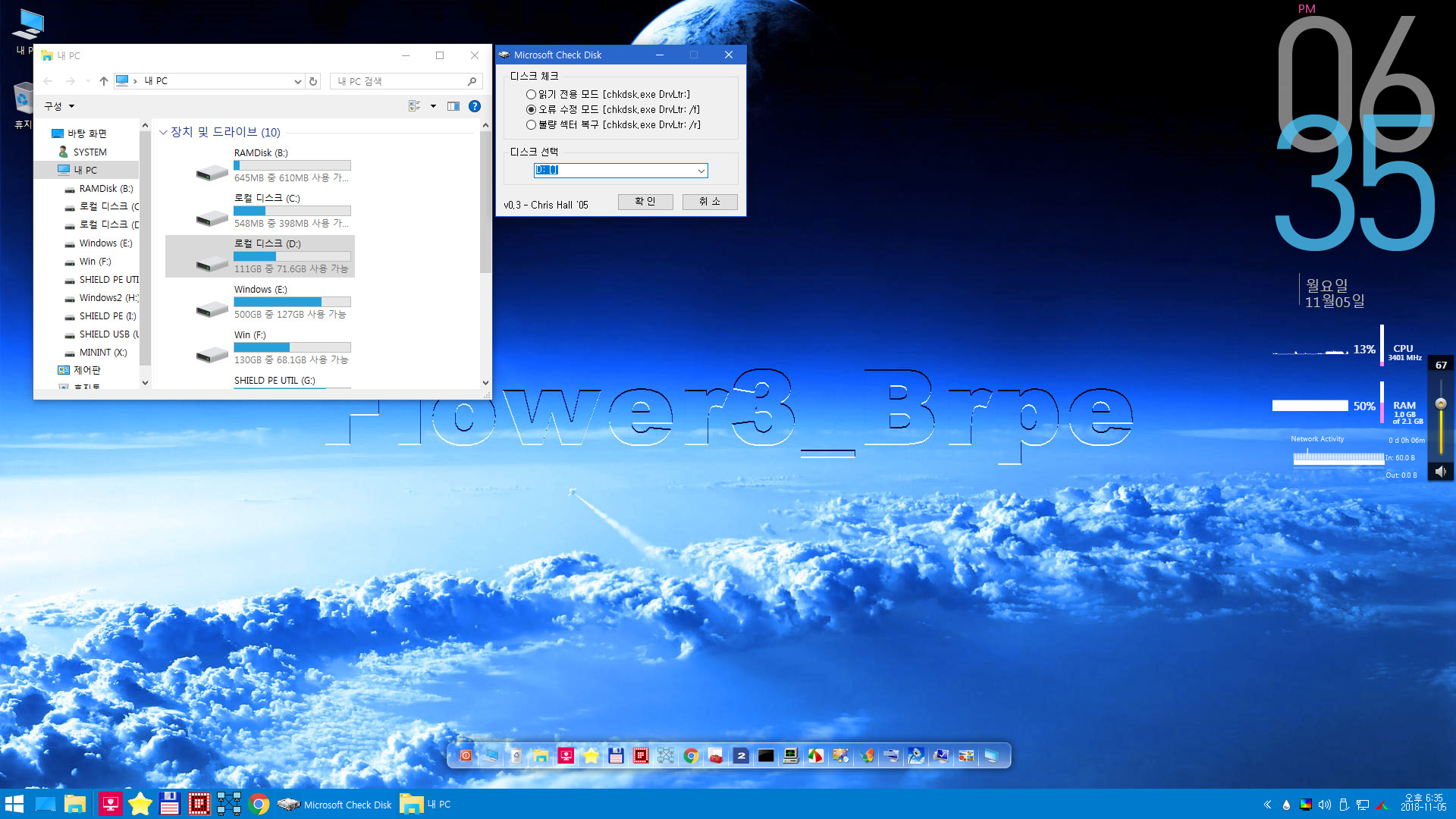1456x819 pixels.
Task: Open the view options dropdown arrow
Action: [x=433, y=106]
